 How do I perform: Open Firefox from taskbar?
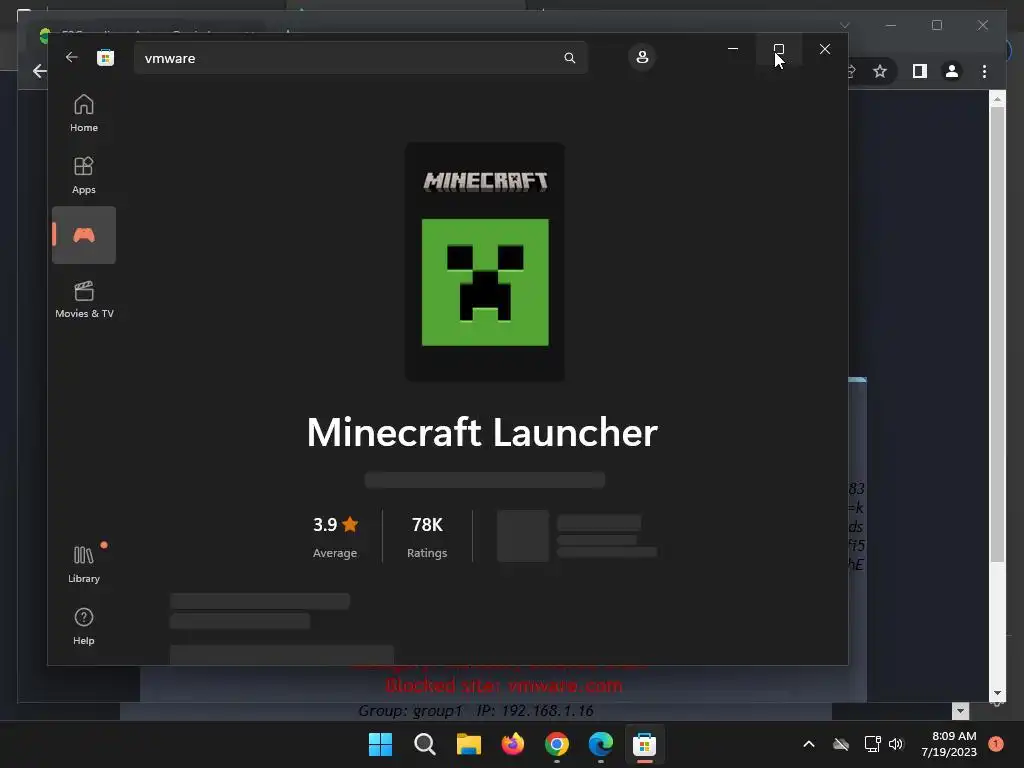click(513, 744)
